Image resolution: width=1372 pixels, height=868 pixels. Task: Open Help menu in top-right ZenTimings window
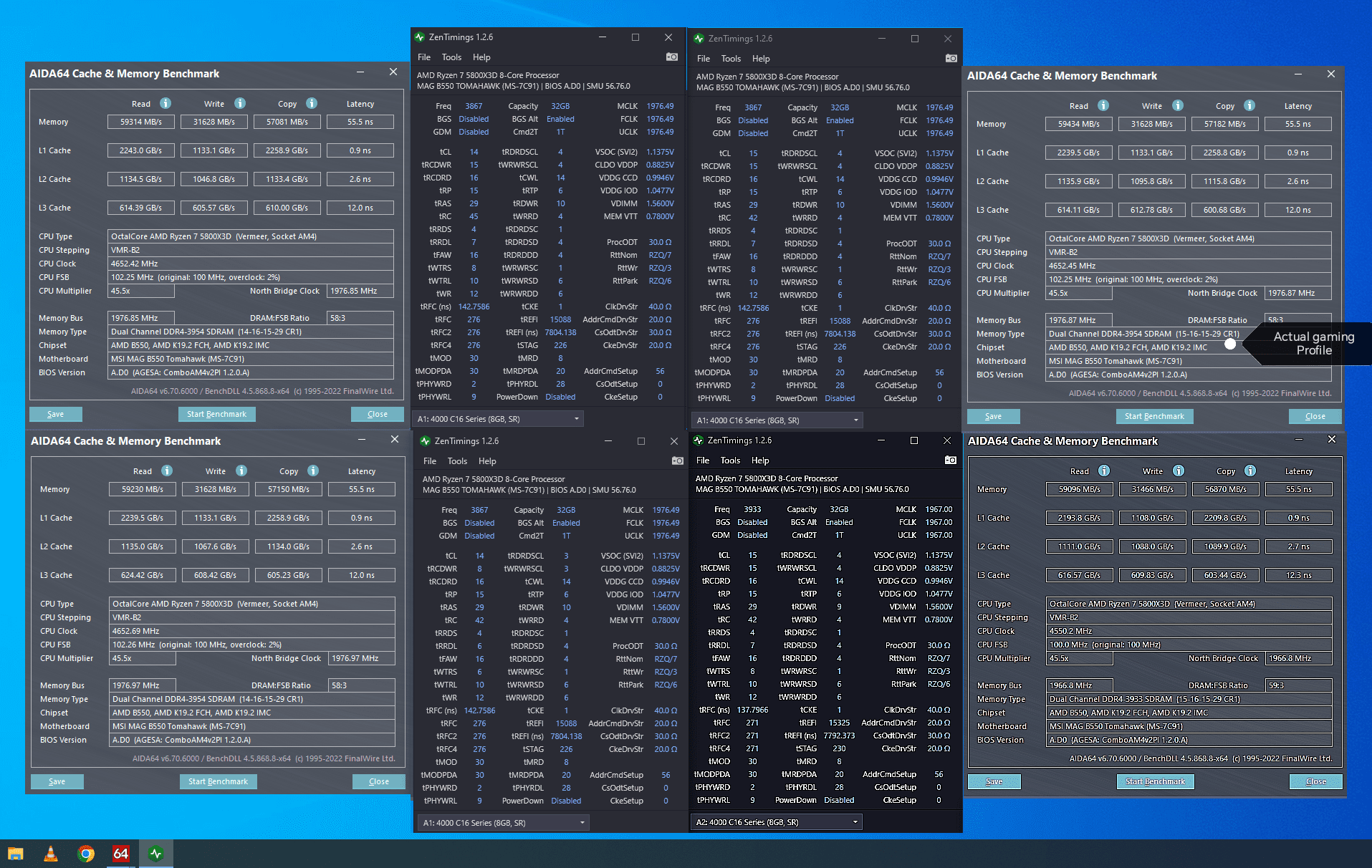coord(761,59)
